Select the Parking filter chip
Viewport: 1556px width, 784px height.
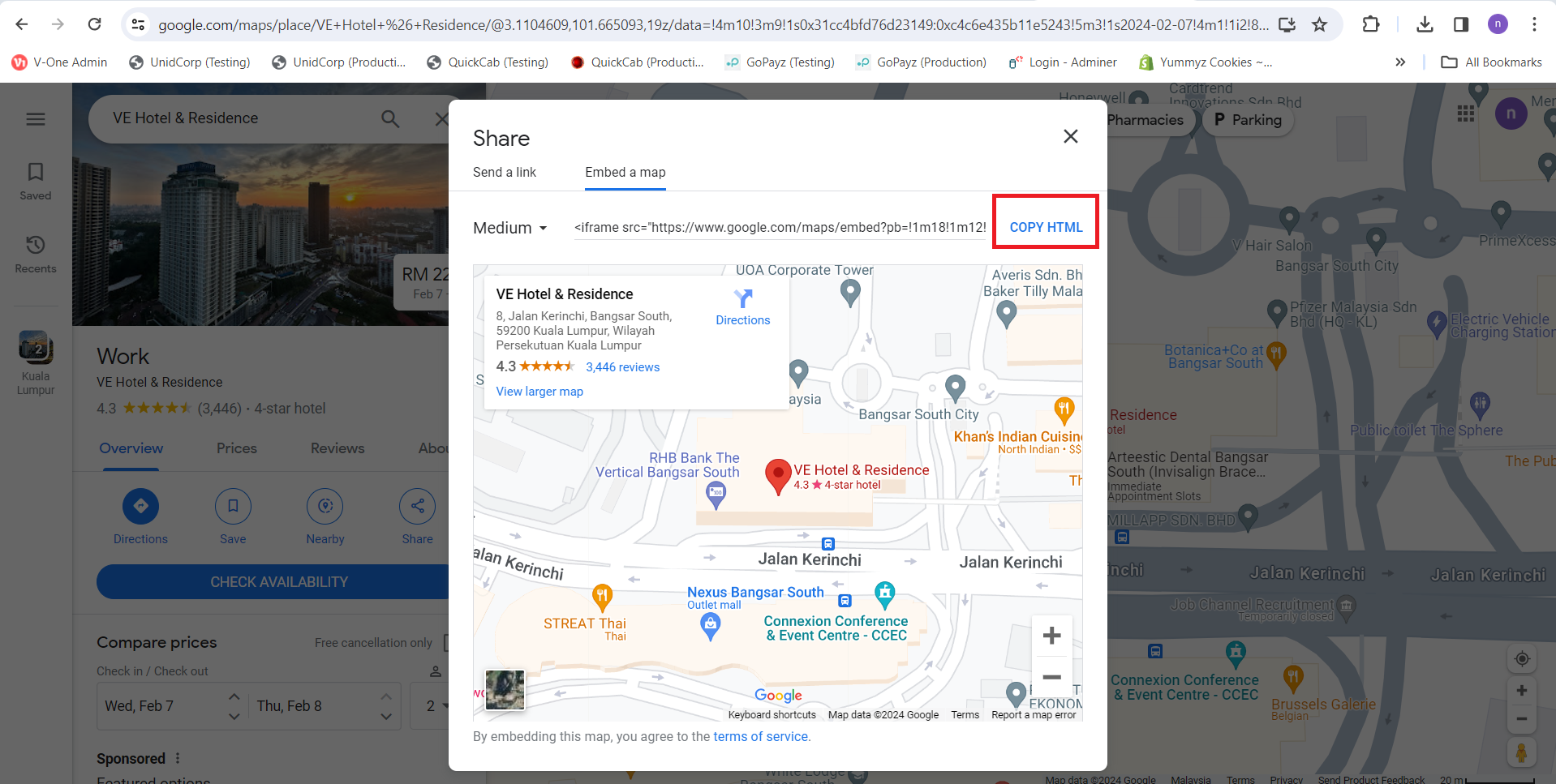coord(1249,120)
